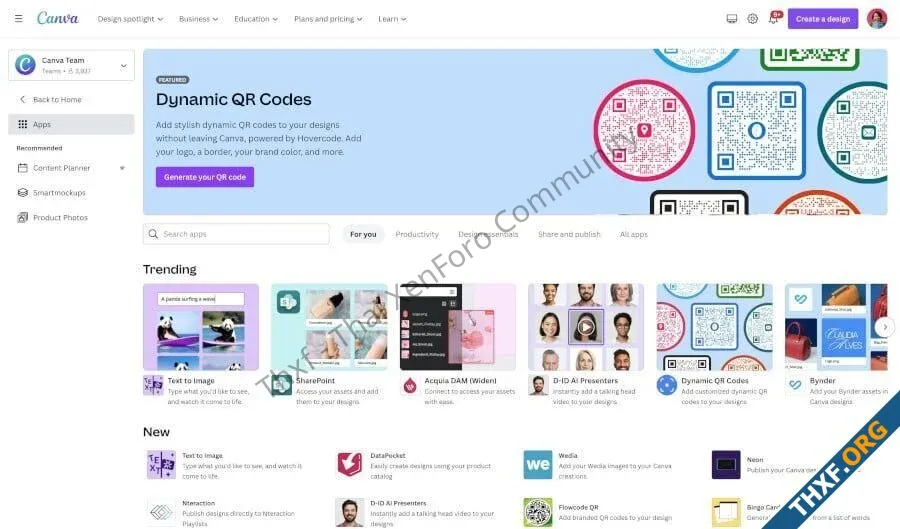
Task: Click the DataPocket app icon
Action: click(x=350, y=464)
